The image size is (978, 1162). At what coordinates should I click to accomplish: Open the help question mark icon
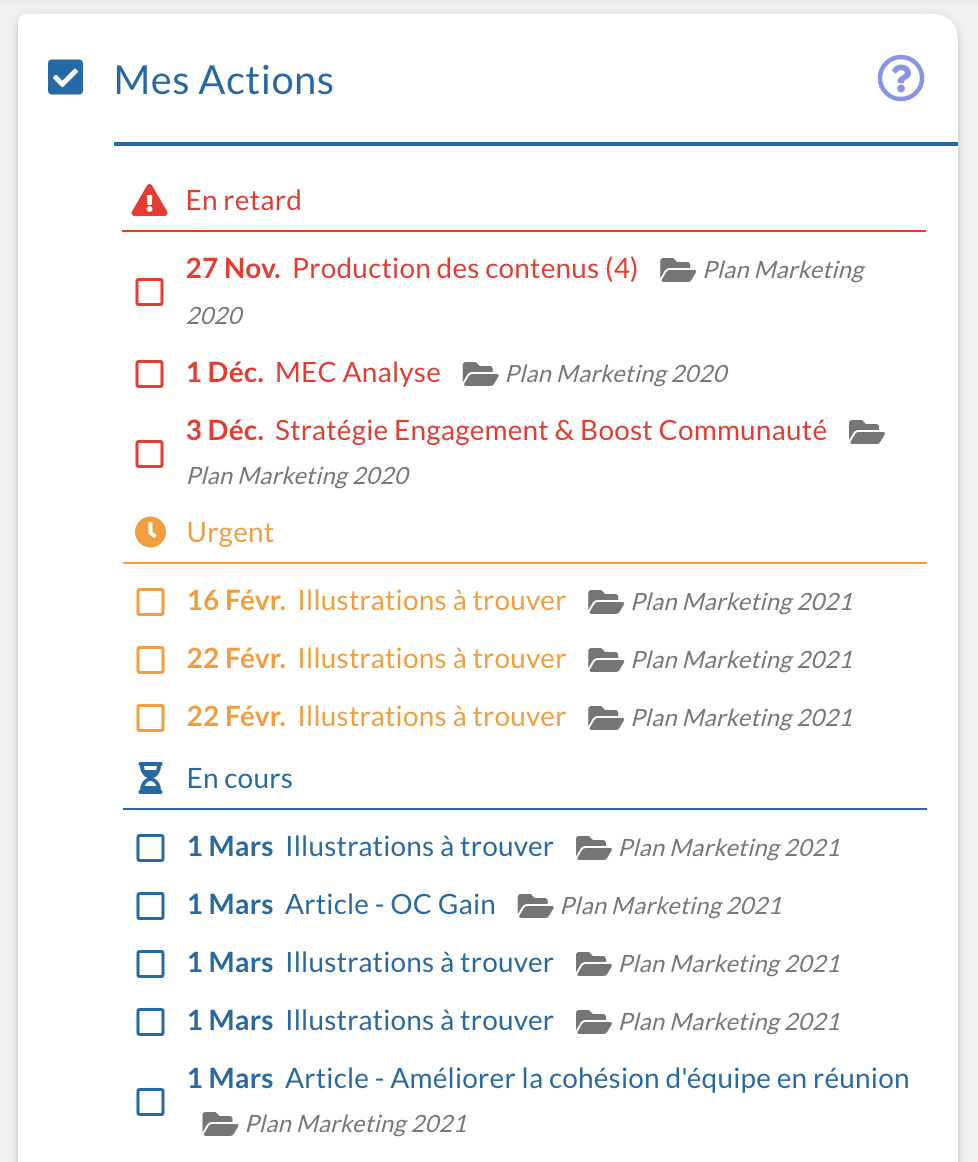[x=900, y=78]
